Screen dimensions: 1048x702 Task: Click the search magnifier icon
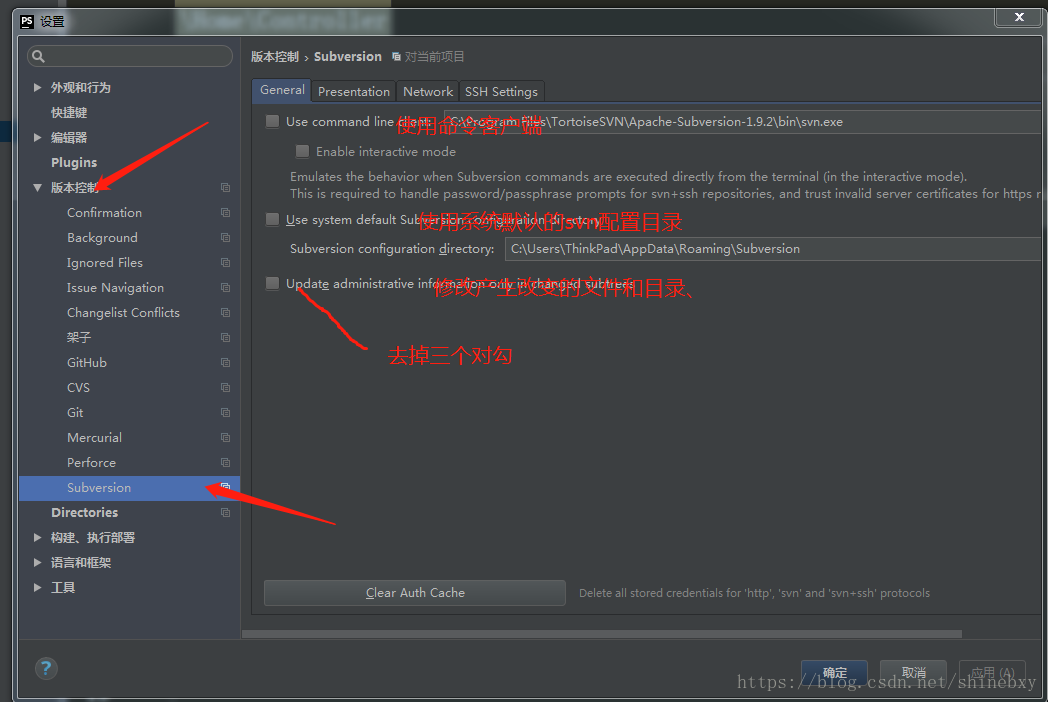point(38,57)
